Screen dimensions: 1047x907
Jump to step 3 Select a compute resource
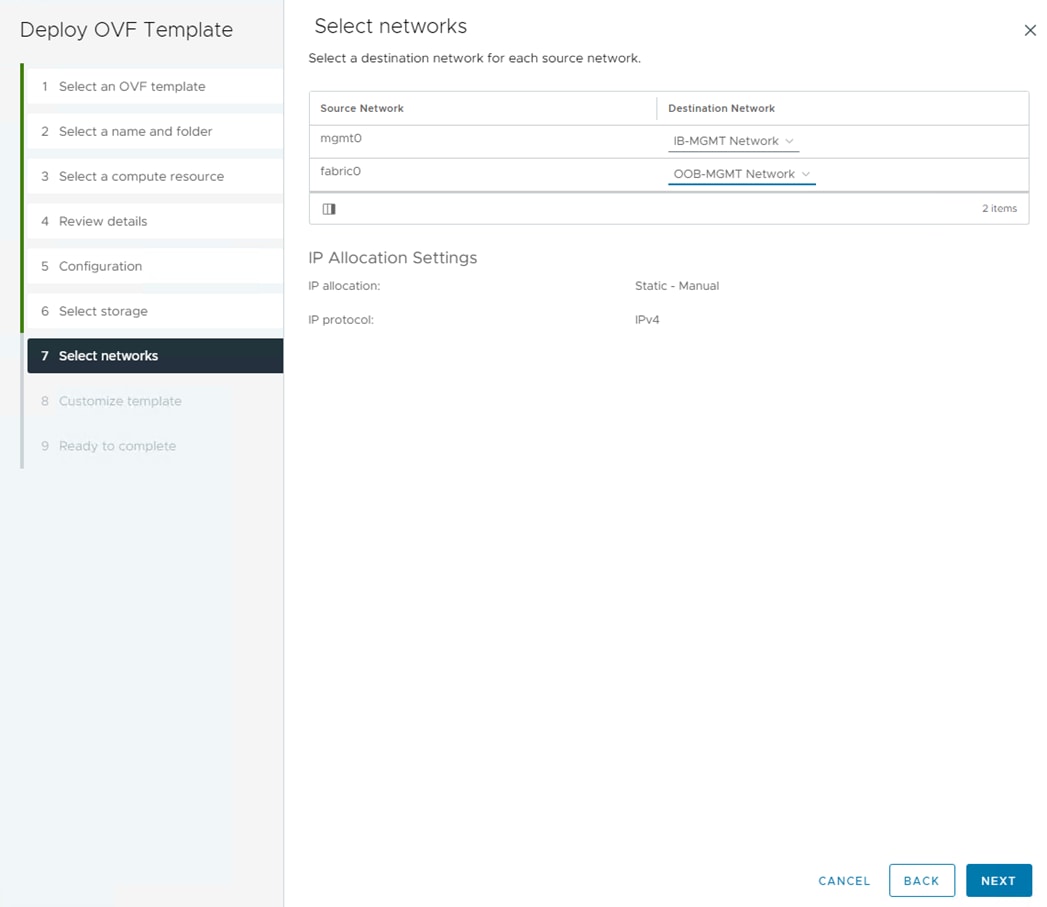[x=141, y=177]
